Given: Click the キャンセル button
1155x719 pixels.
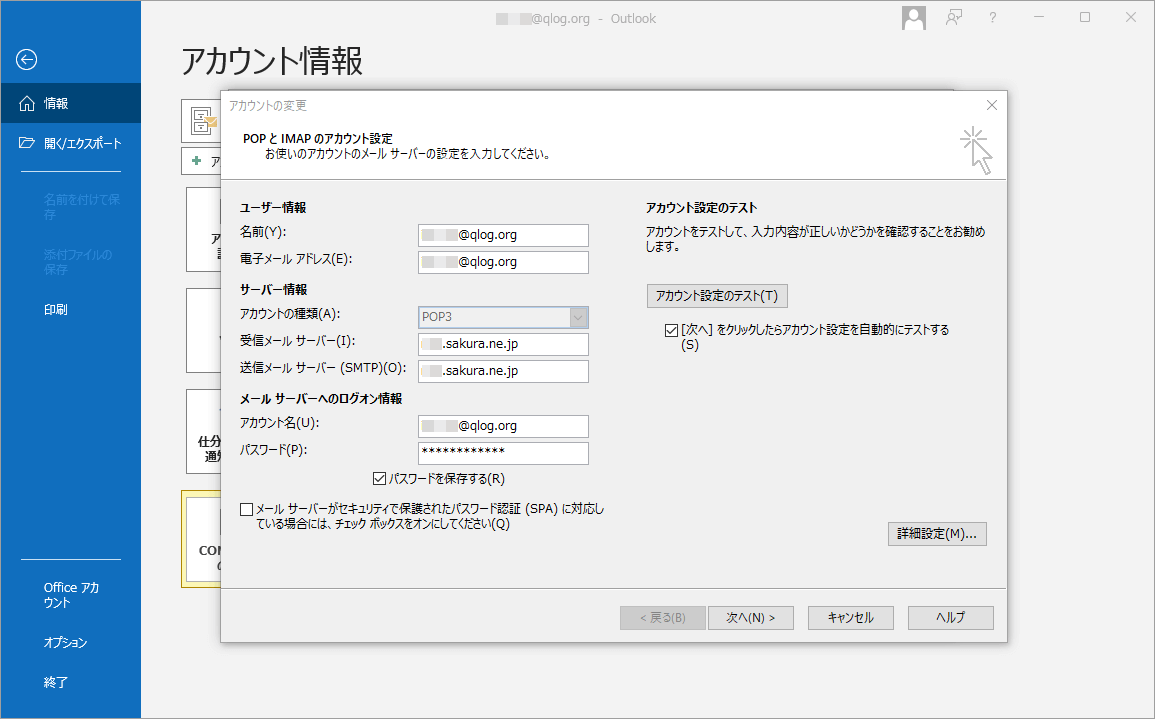Looking at the screenshot, I should [x=851, y=617].
